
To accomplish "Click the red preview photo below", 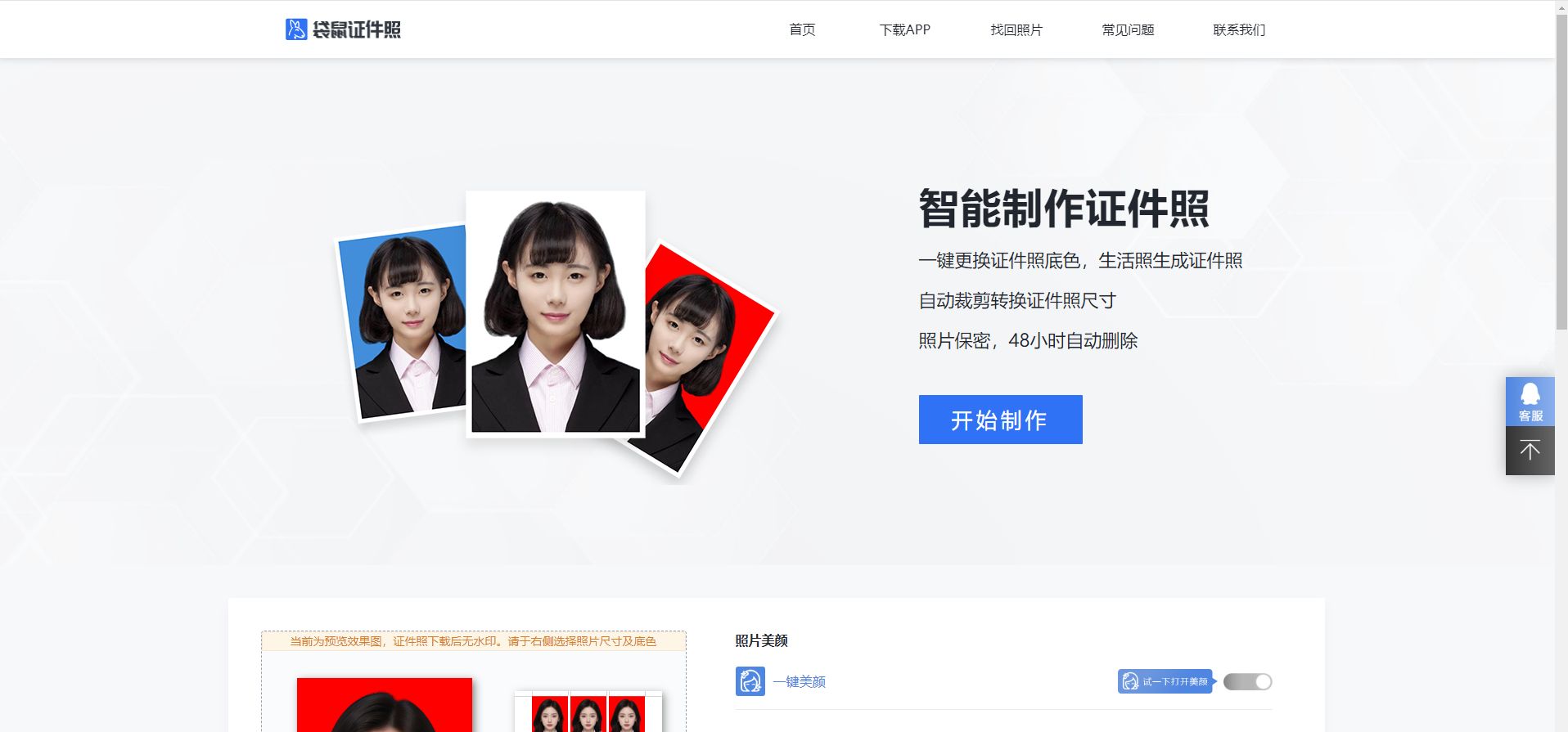I will (385, 705).
